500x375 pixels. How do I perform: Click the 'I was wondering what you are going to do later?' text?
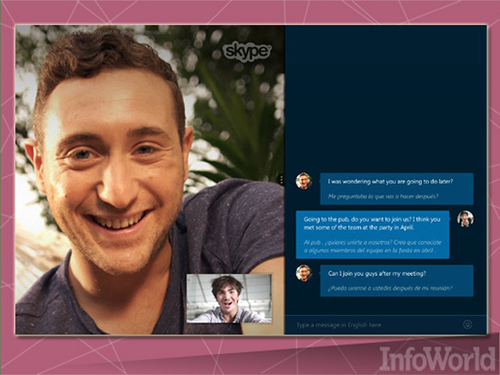point(390,182)
